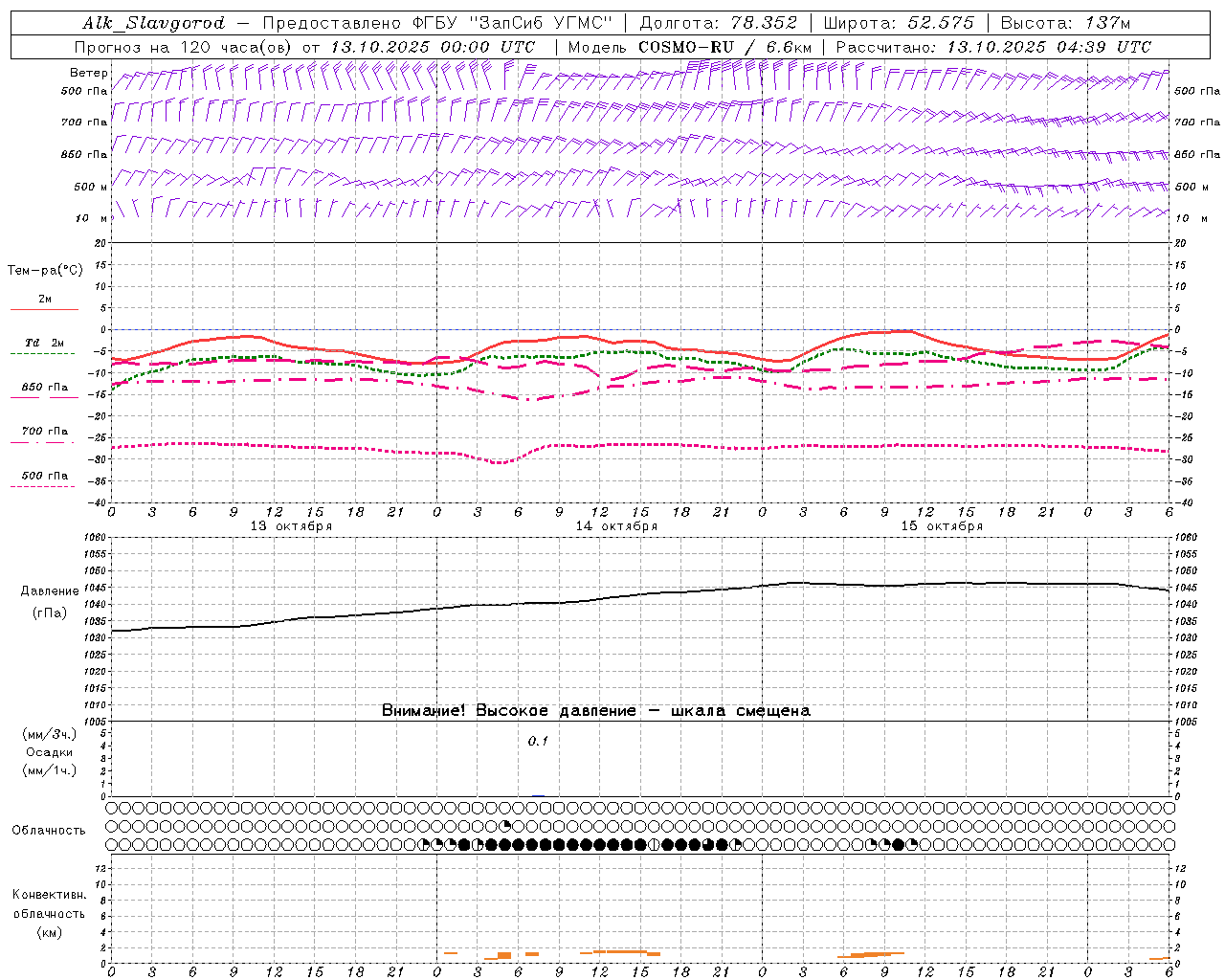Click the Конвективн. panel label

[x=49, y=895]
